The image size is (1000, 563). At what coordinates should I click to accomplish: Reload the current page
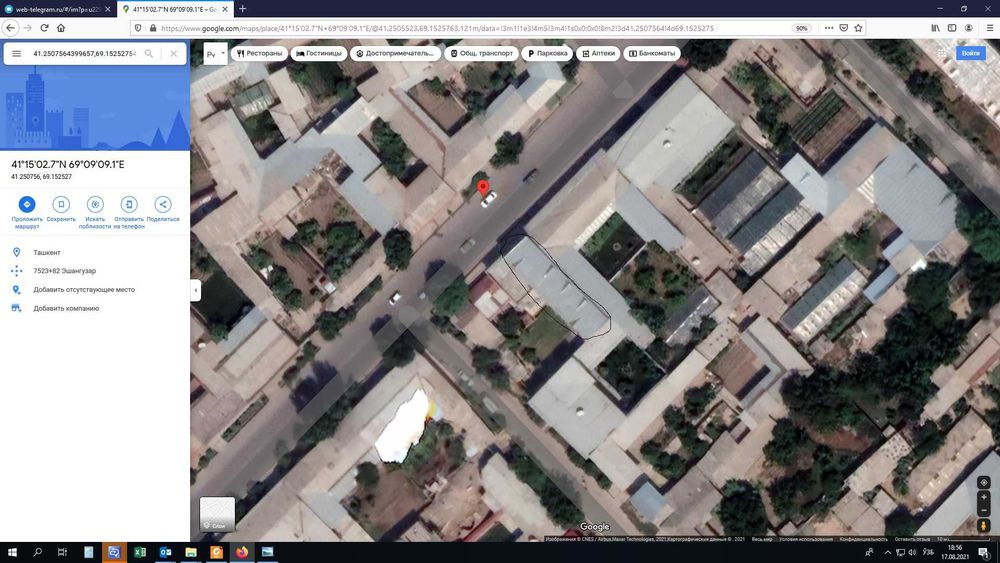coord(44,28)
